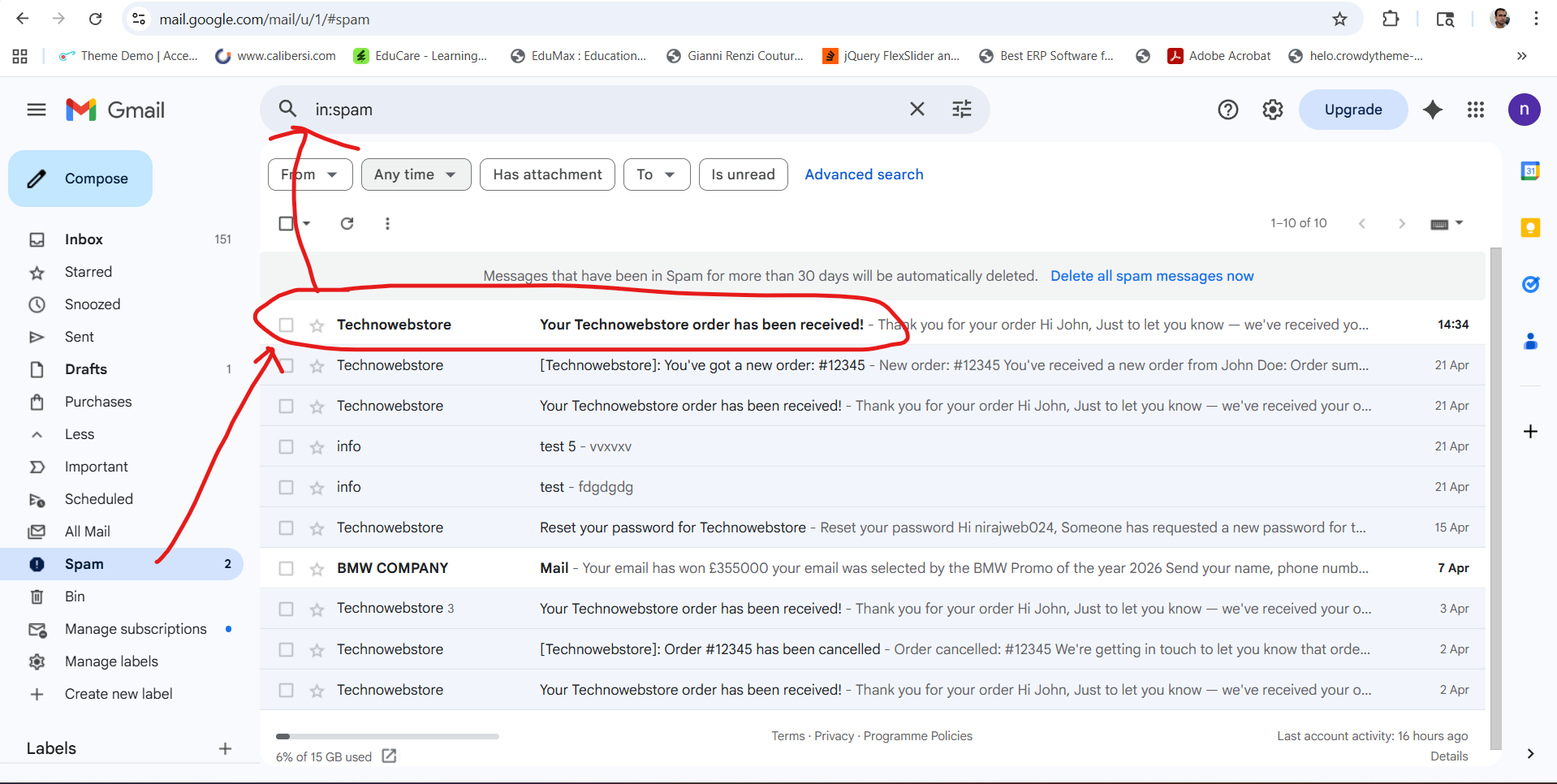This screenshot has height=784, width=1557.
Task: Click Delete all spam messages now
Action: point(1151,276)
